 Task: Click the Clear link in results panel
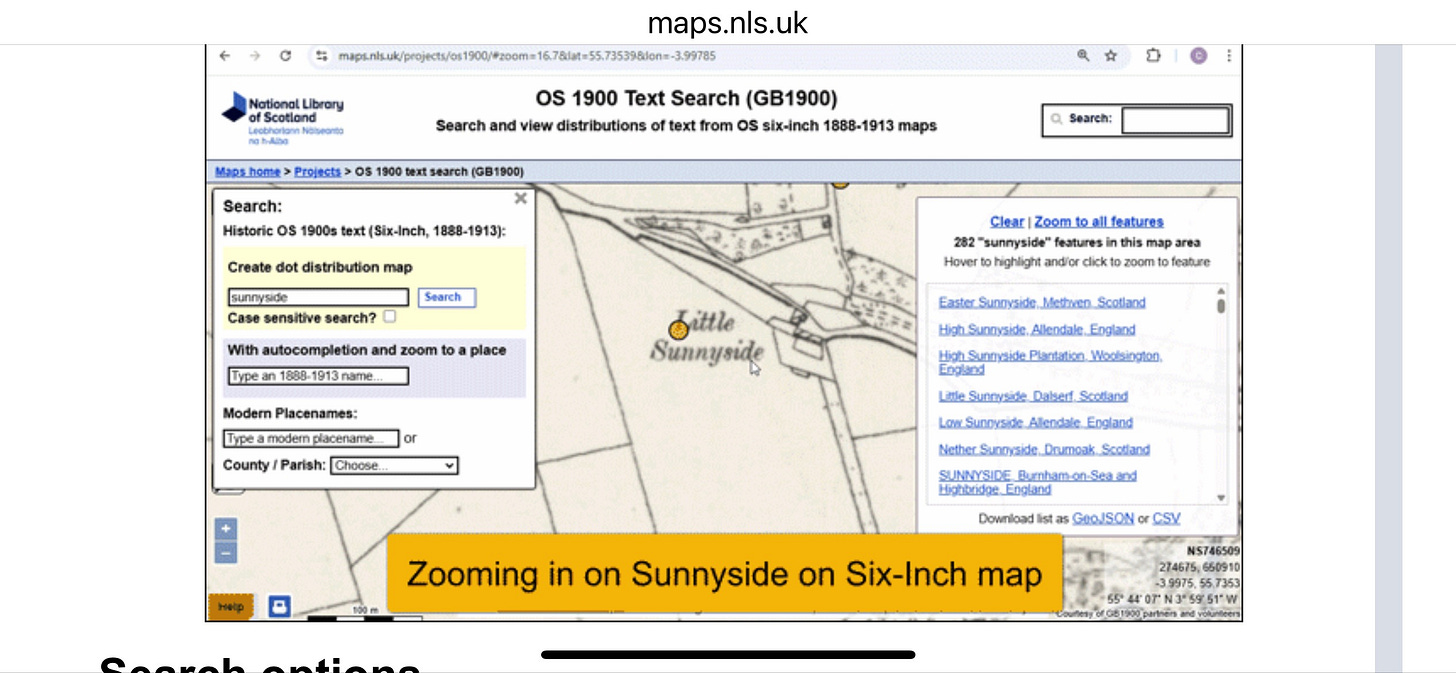click(1007, 222)
